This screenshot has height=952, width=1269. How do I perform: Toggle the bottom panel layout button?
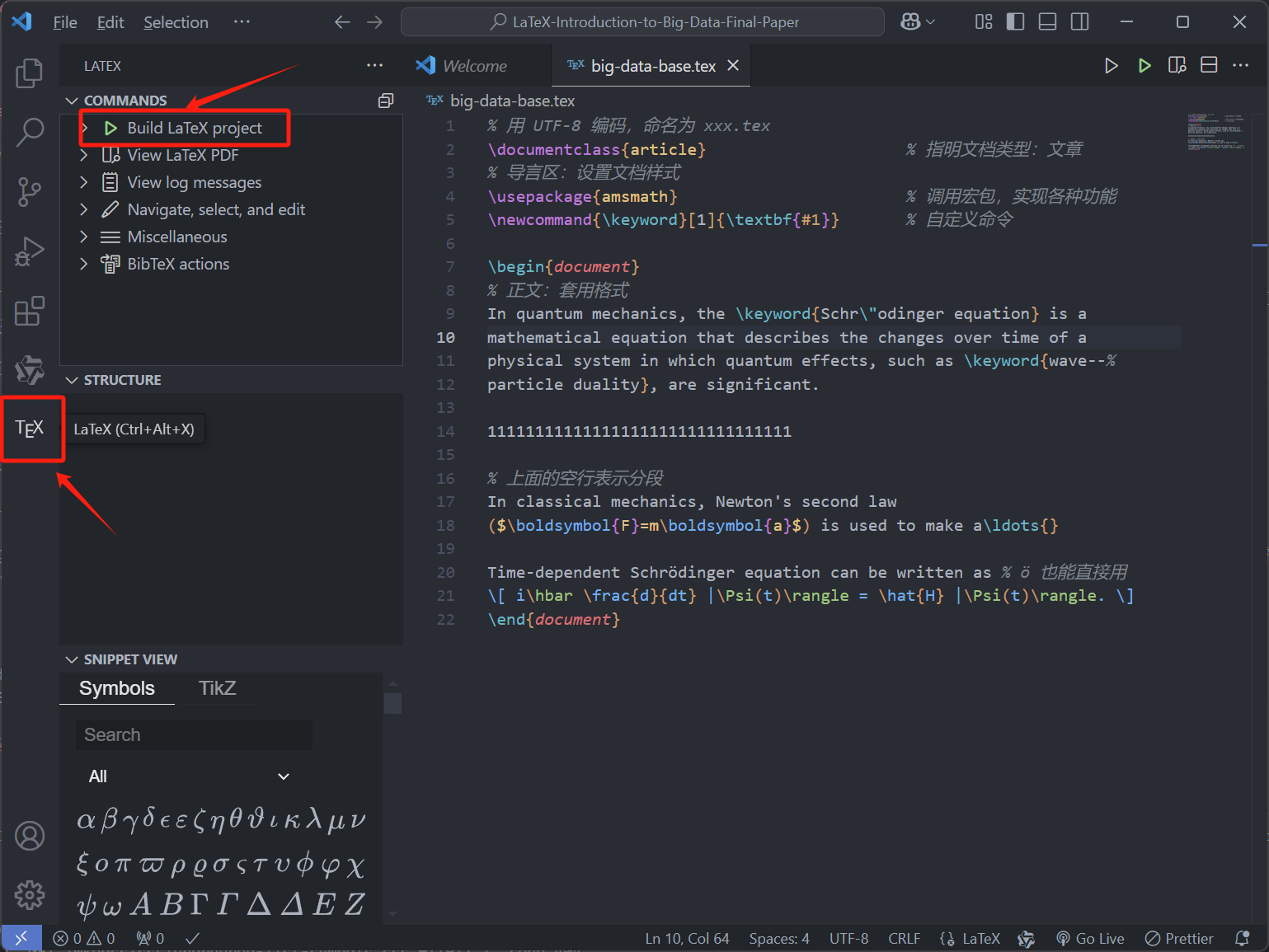click(x=1047, y=22)
